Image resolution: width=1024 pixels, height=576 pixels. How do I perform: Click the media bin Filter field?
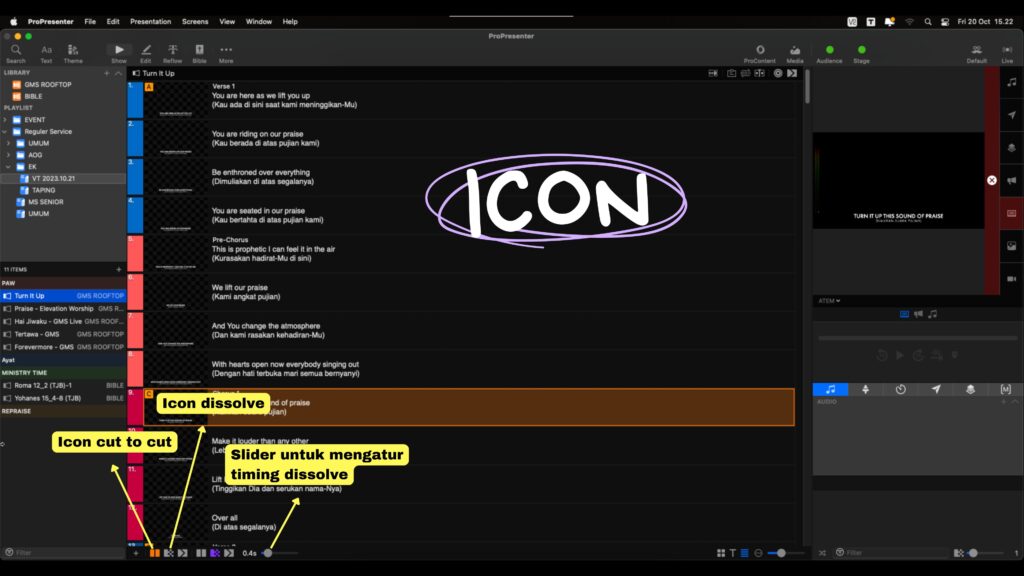click(891, 552)
